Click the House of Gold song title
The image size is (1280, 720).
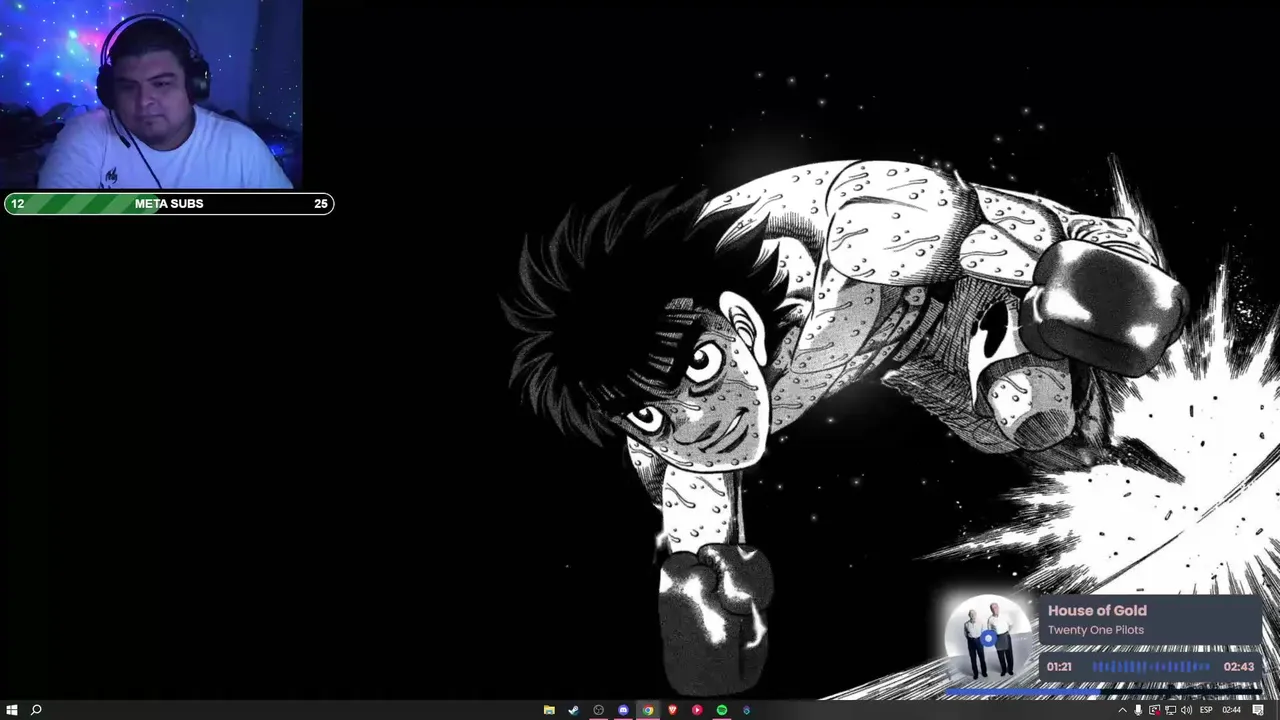(1097, 610)
